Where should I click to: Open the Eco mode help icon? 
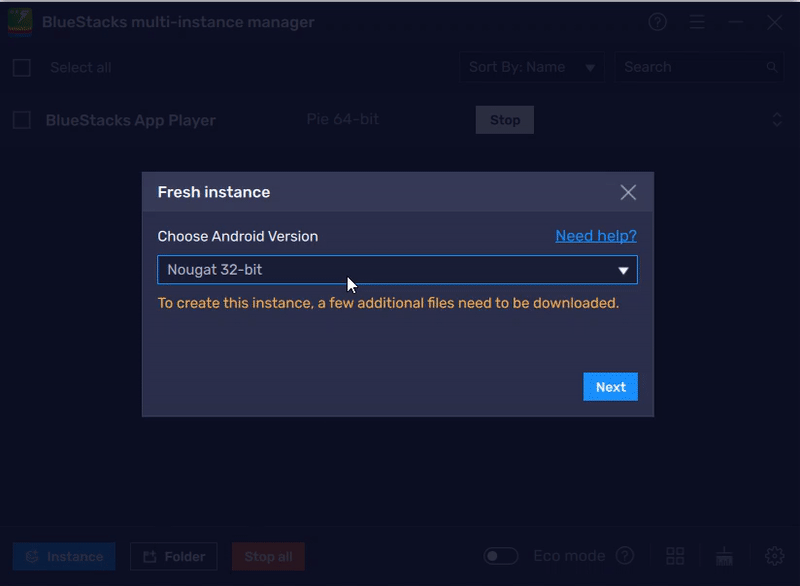625,556
